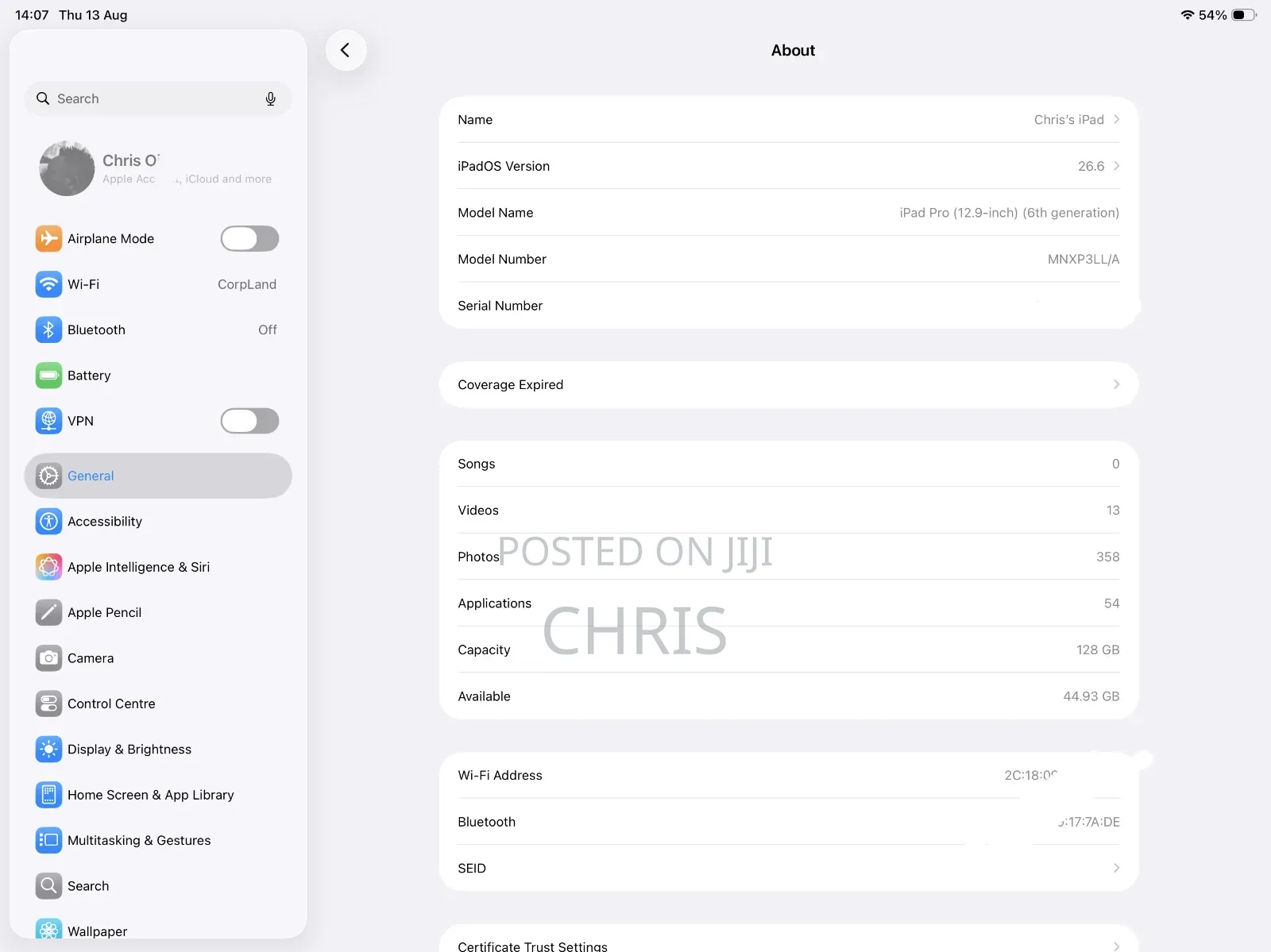Tap the Multitasking & Gestures icon
This screenshot has height=952, width=1271.
tap(48, 840)
